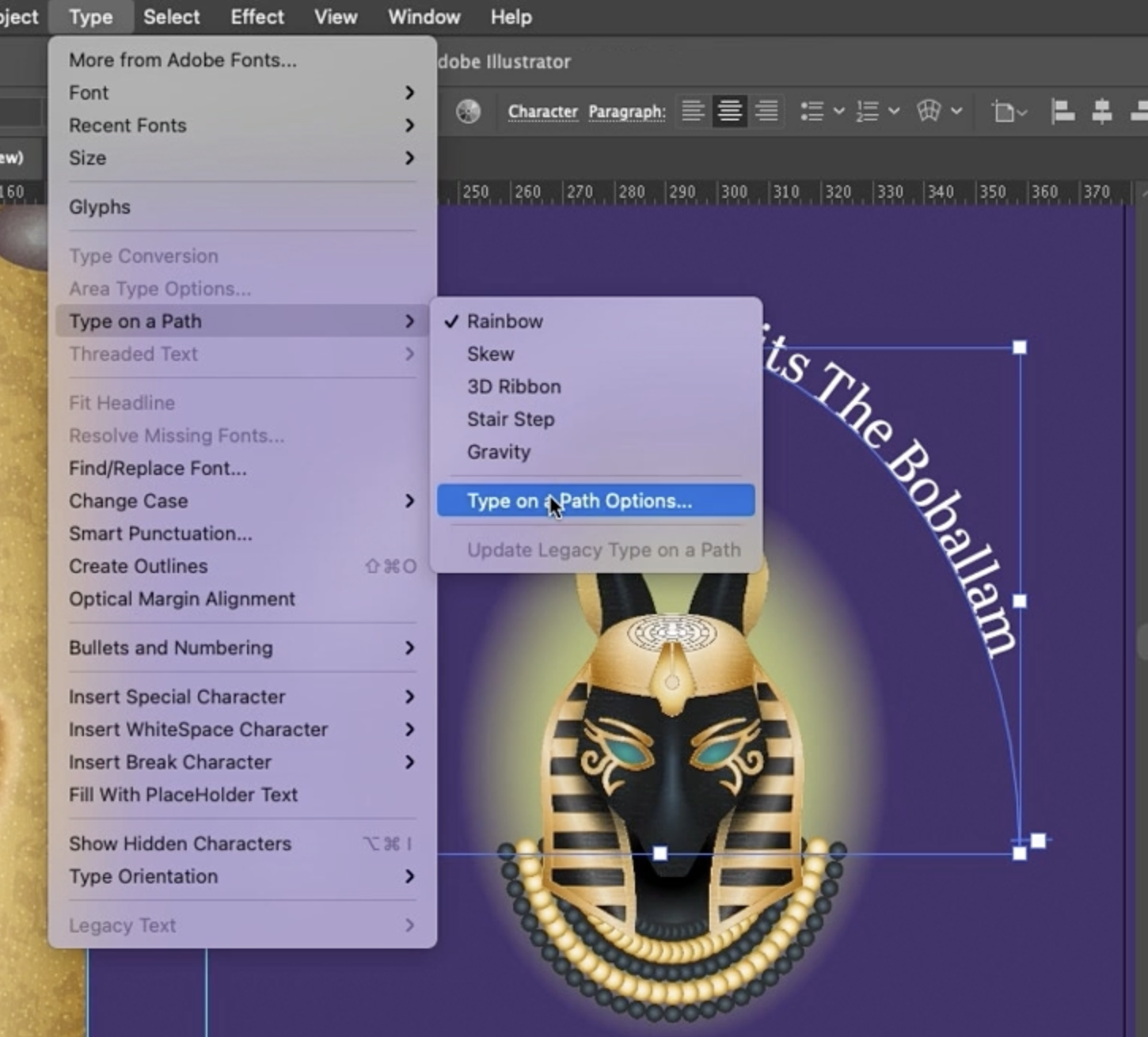Click the top-right bounding box handle

tap(1020, 347)
